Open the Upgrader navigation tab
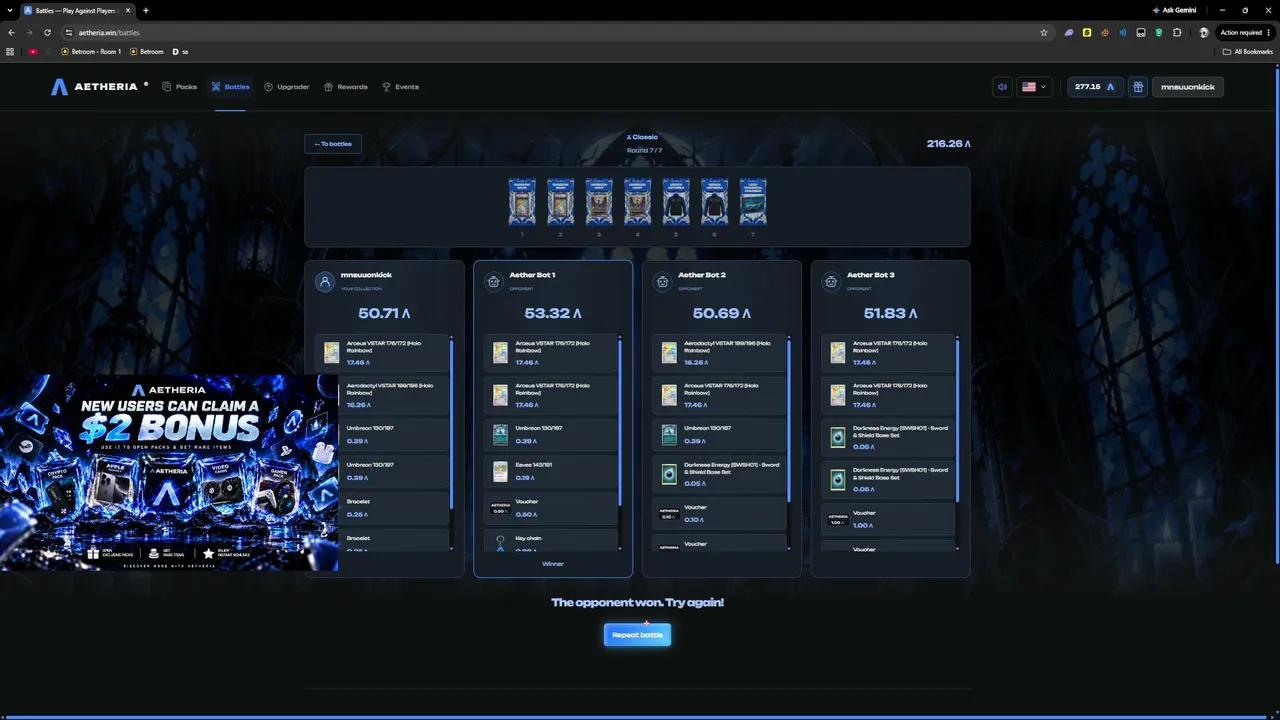This screenshot has height=720, width=1280. coord(287,87)
